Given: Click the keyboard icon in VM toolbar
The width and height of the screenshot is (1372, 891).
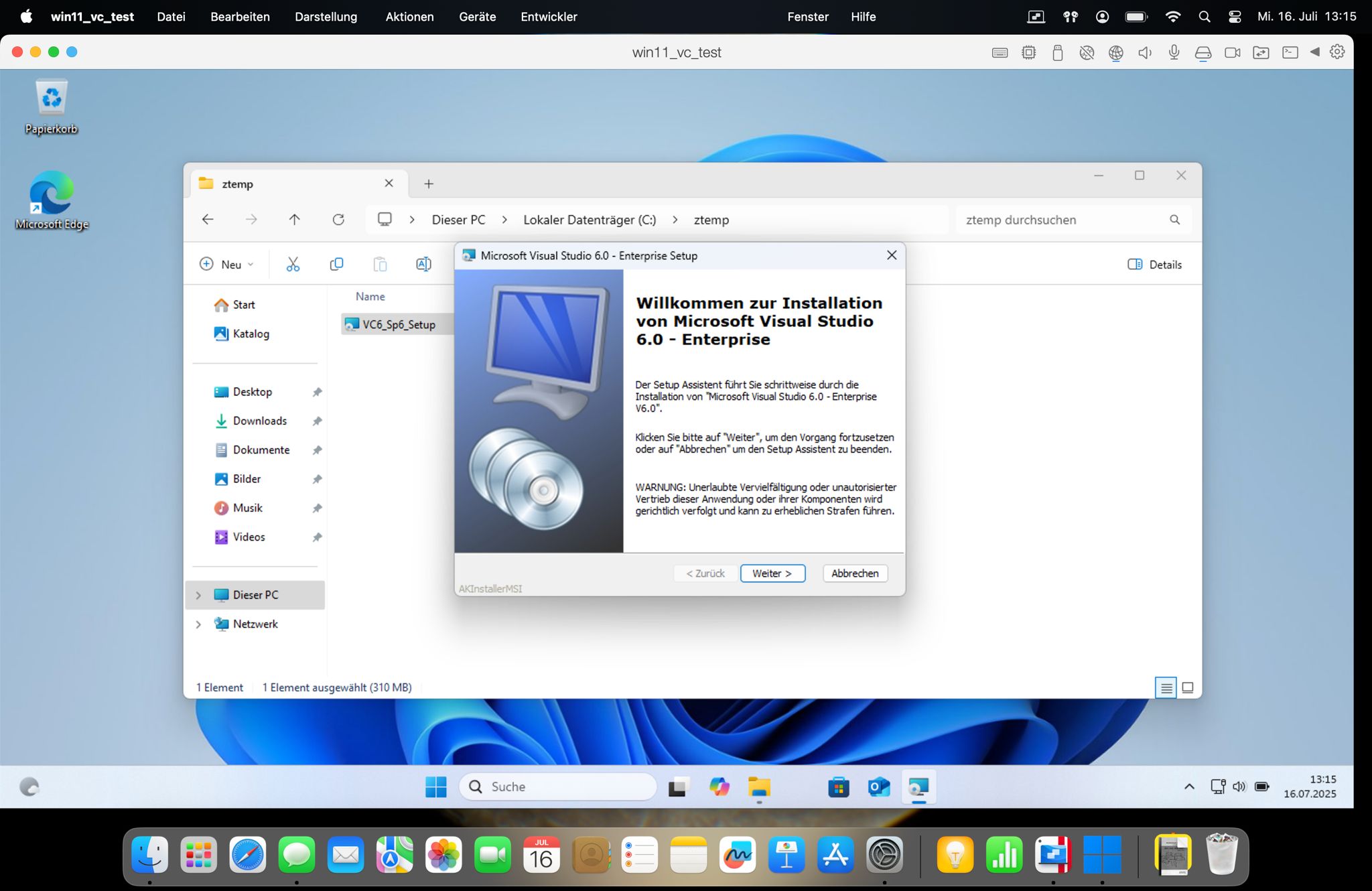Looking at the screenshot, I should click(1000, 52).
